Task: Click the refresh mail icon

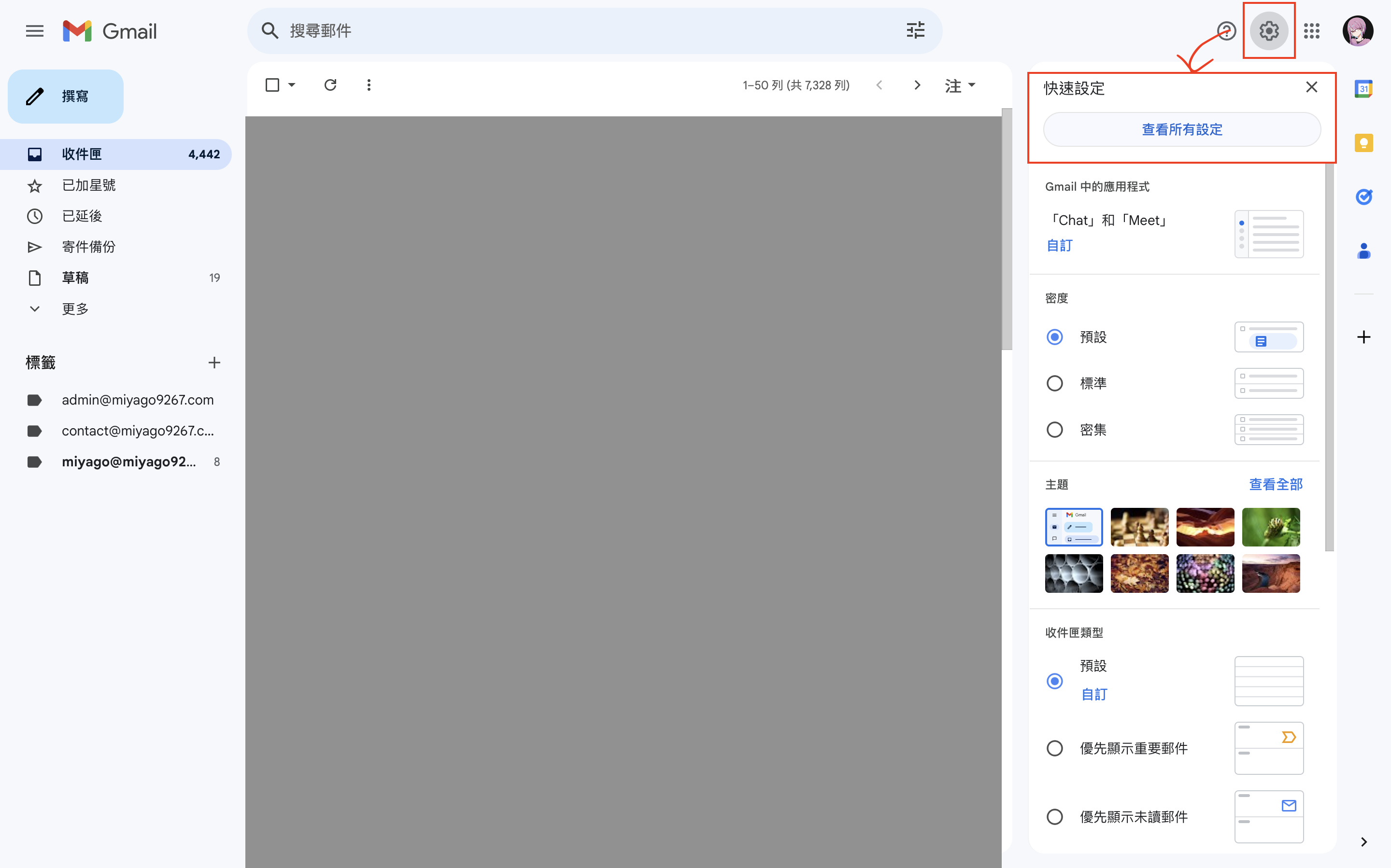Action: click(x=330, y=85)
